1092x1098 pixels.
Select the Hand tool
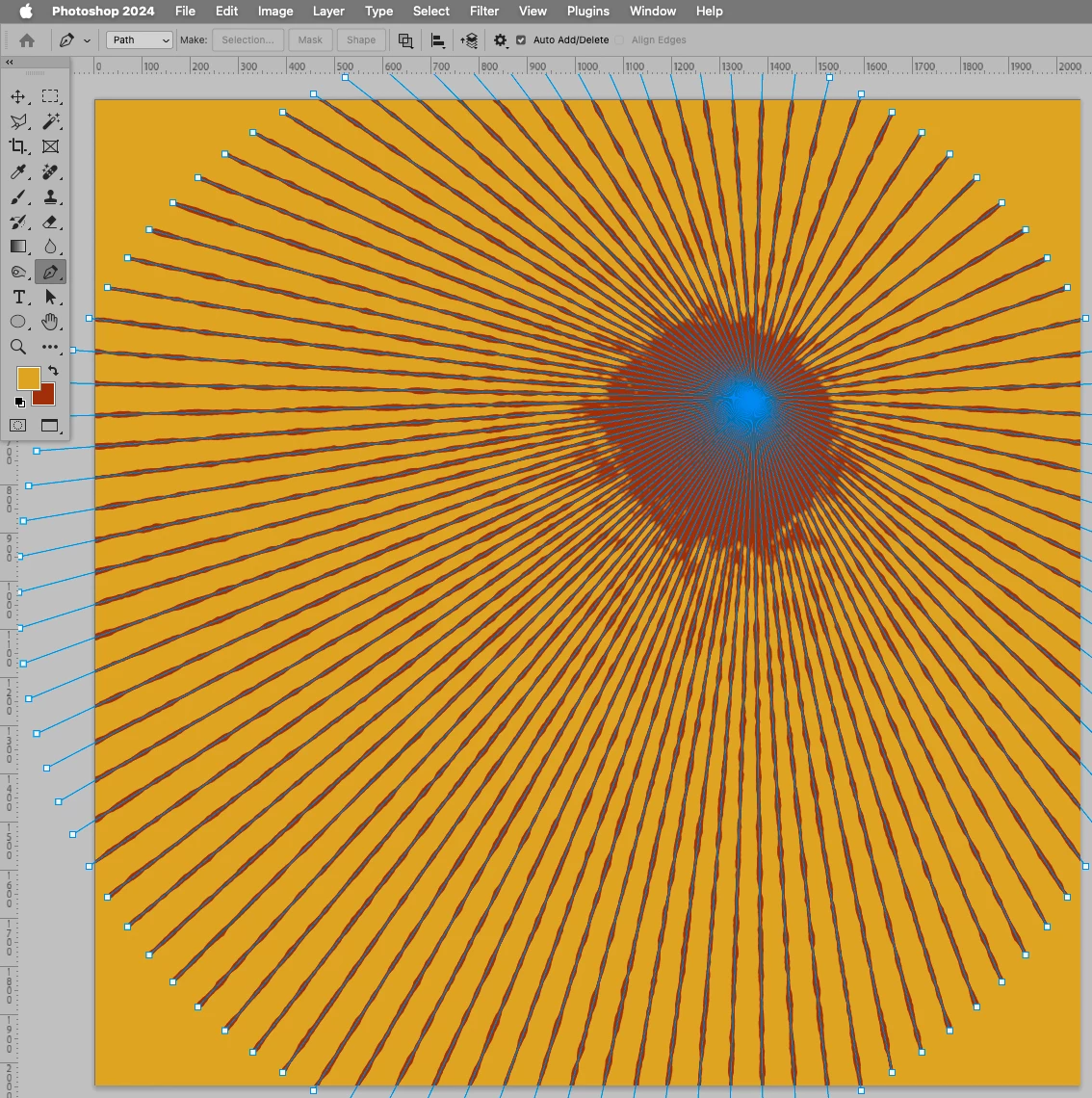50,322
